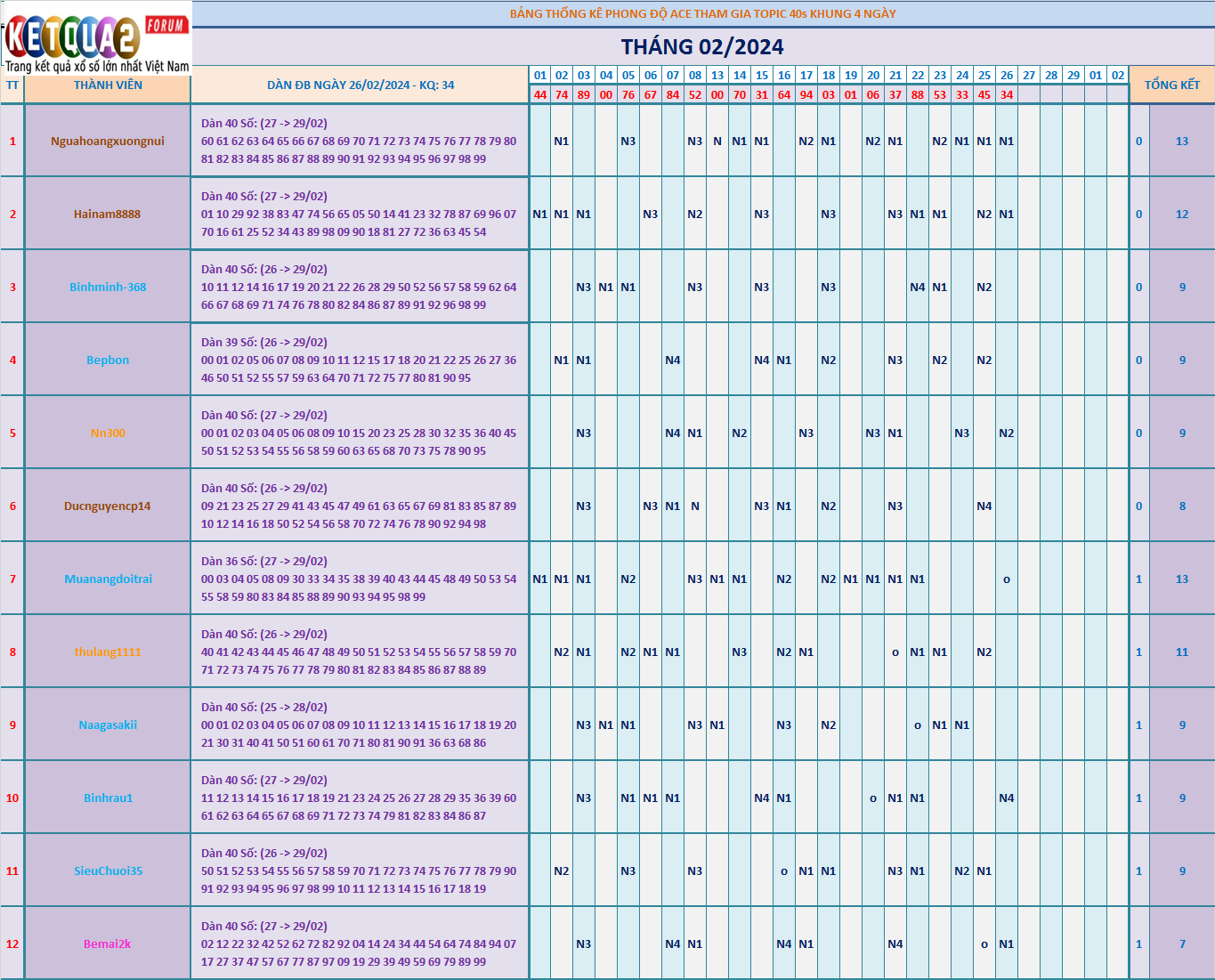Click the TỔNG KẾT column header
Screen dimensions: 1215x980
1172,85
